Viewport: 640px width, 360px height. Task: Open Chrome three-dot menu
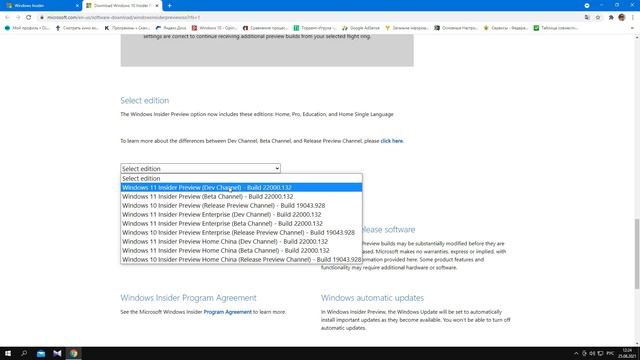(633, 18)
